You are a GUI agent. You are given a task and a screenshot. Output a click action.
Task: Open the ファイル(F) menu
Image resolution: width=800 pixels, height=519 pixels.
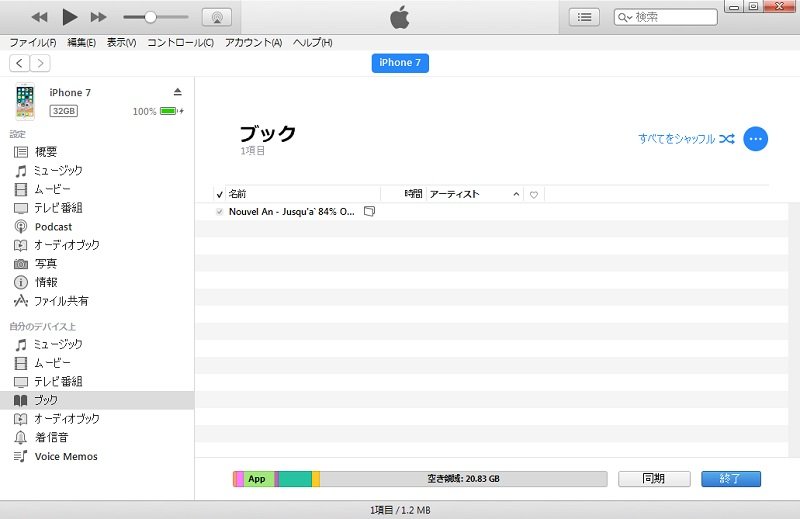coord(33,42)
